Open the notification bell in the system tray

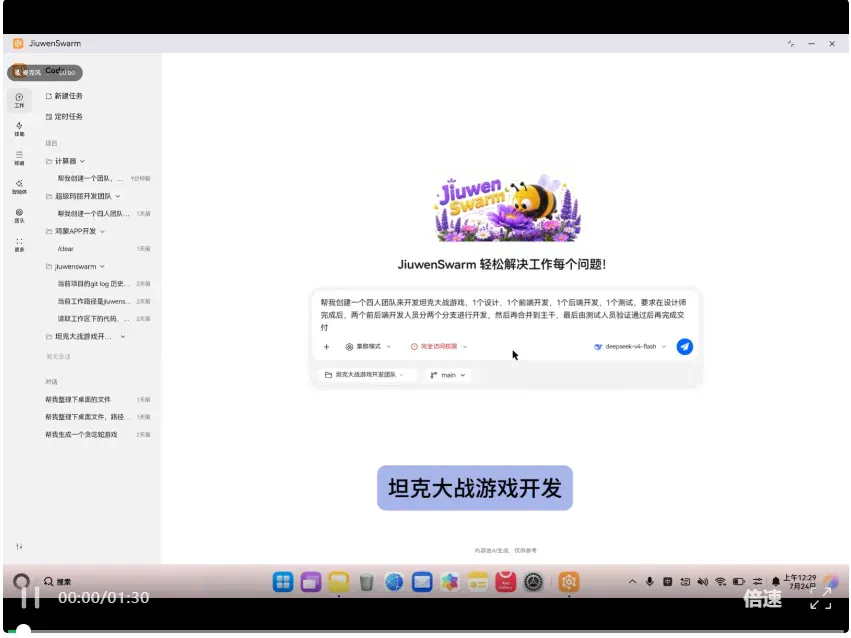click(776, 582)
